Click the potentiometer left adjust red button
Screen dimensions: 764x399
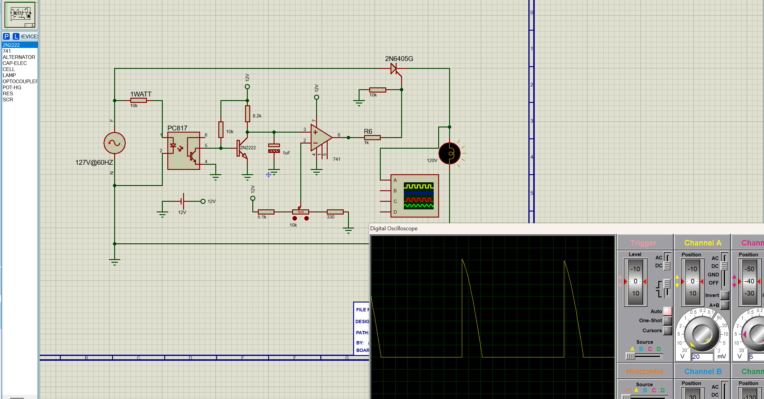[294, 219]
